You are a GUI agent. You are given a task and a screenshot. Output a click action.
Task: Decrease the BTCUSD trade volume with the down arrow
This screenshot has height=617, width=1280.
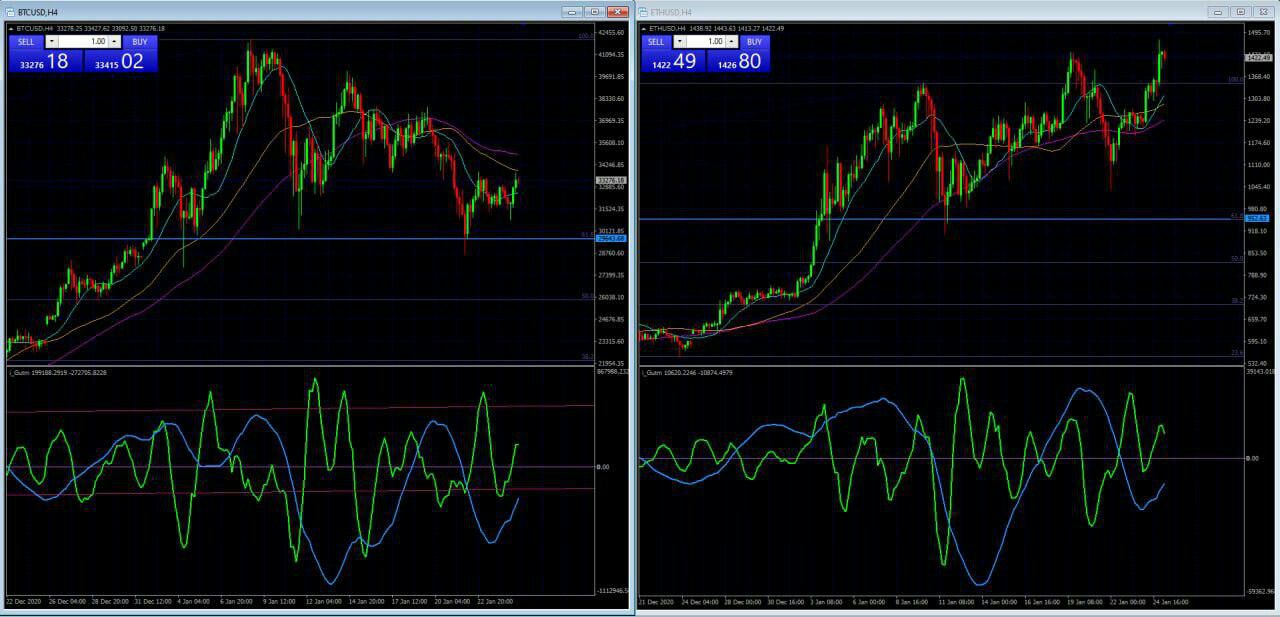[x=51, y=42]
